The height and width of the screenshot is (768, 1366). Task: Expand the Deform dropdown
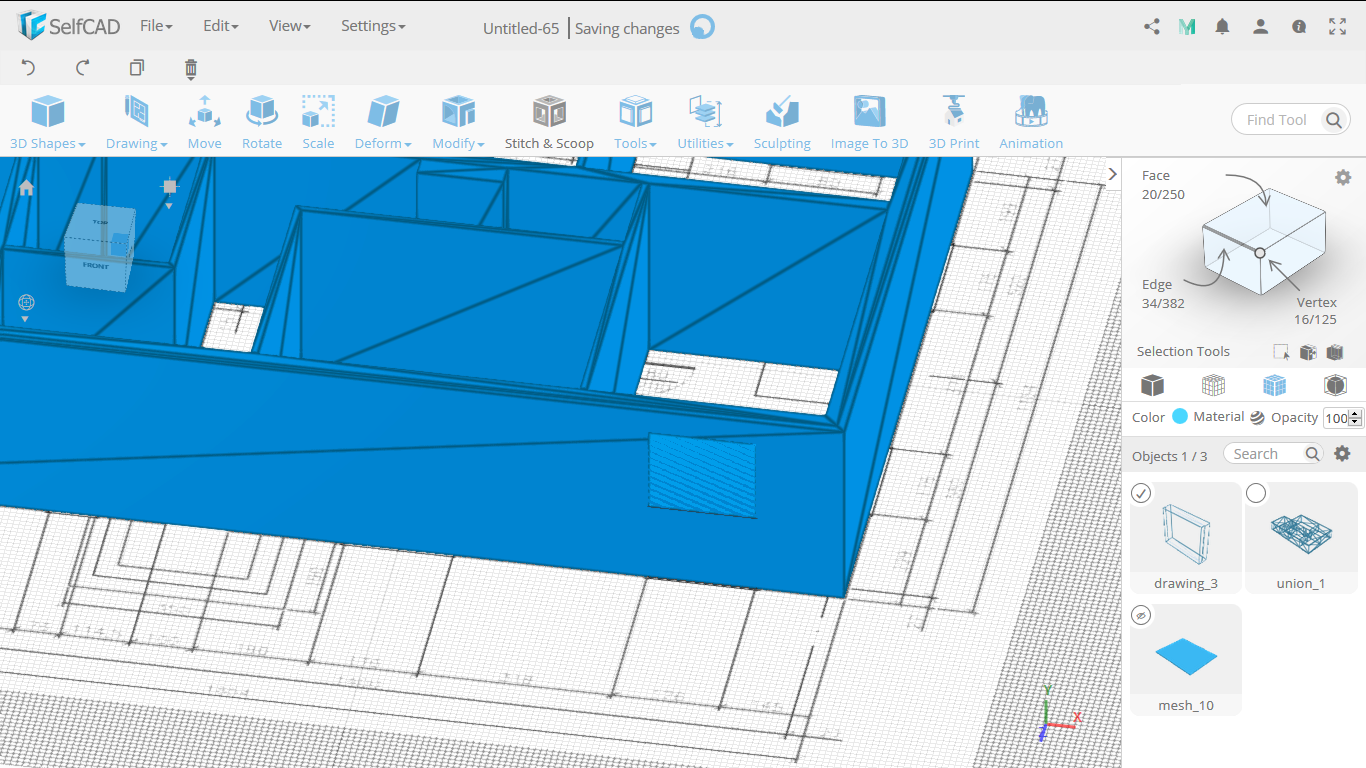383,122
